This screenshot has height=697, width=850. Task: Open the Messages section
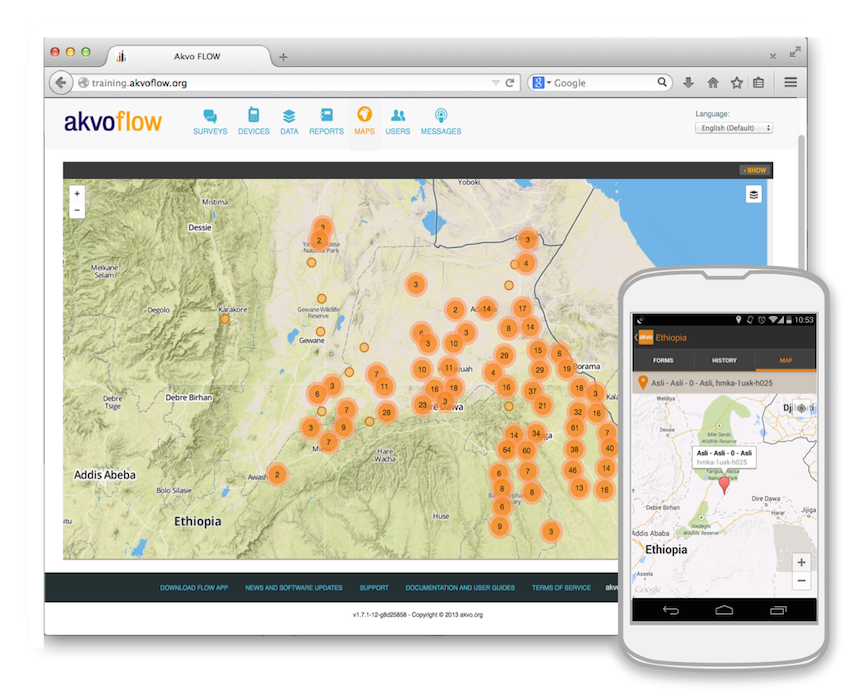pyautogui.click(x=441, y=122)
